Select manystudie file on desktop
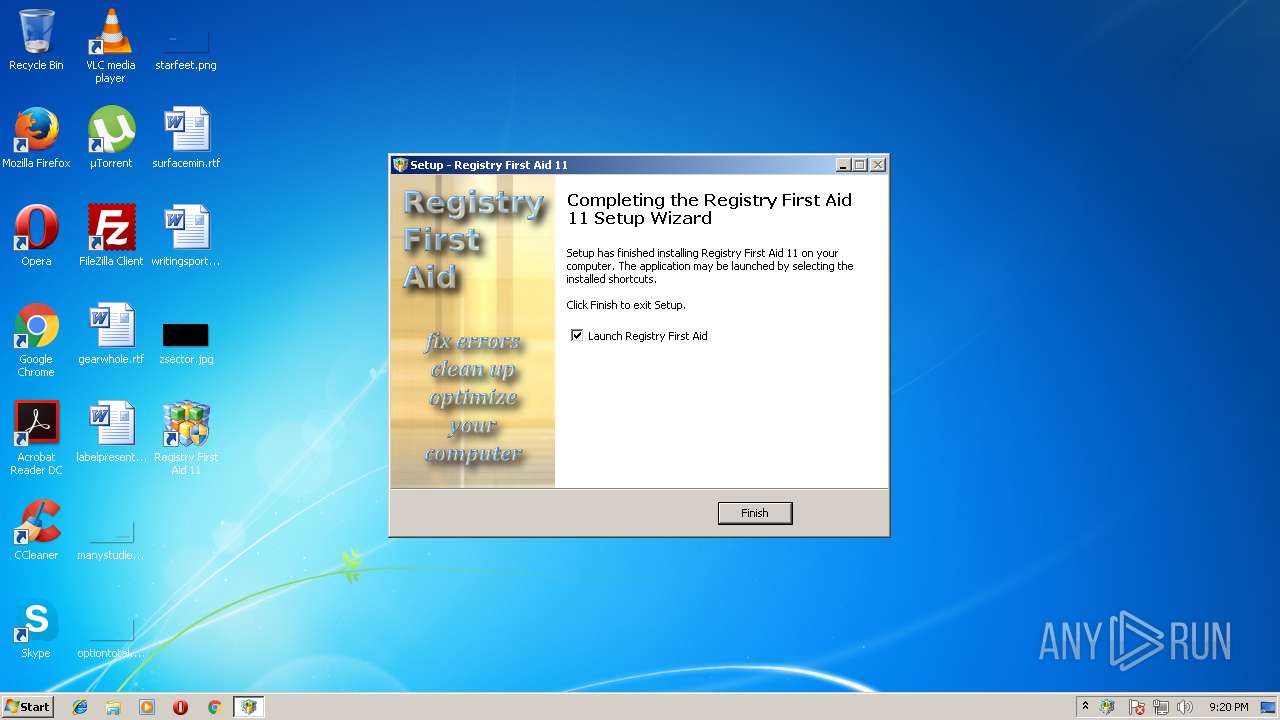Screen dimensions: 1280x720 110,540
